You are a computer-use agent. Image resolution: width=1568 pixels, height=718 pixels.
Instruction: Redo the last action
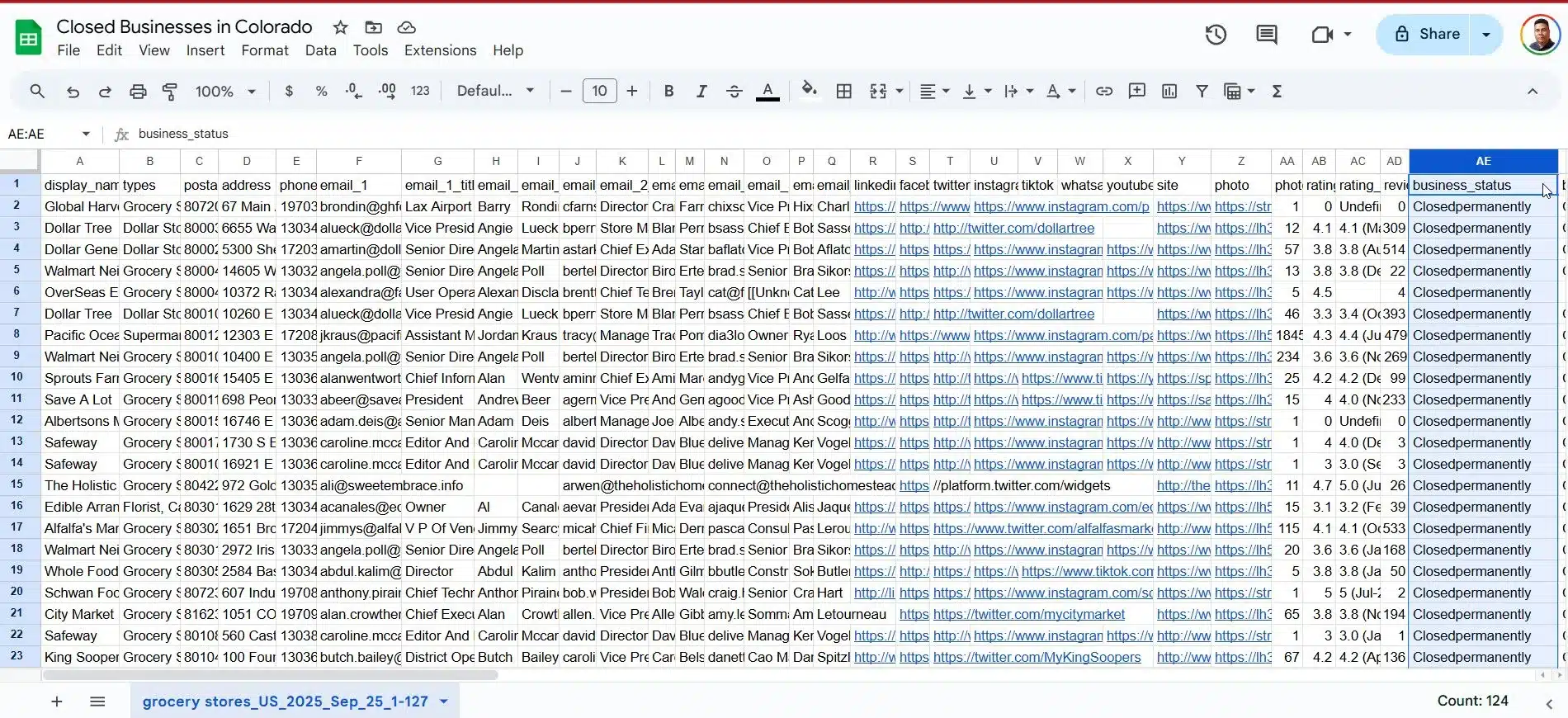pos(105,91)
